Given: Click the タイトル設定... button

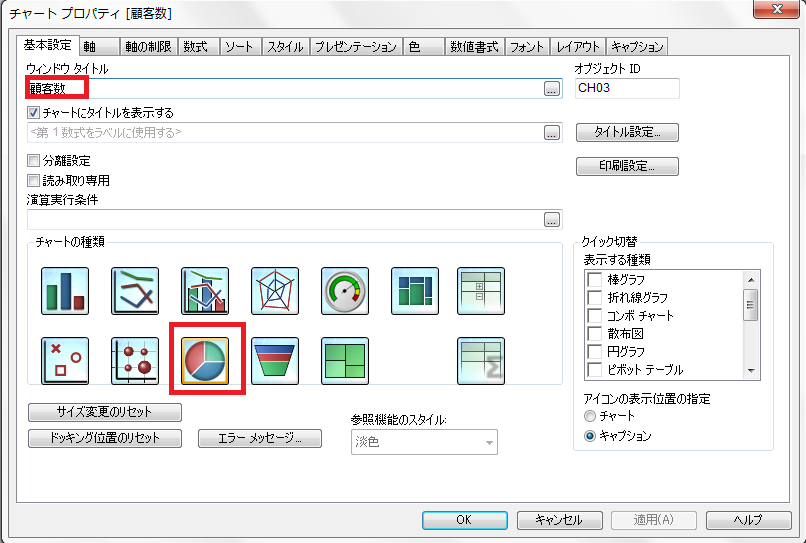Looking at the screenshot, I should click(627, 132).
